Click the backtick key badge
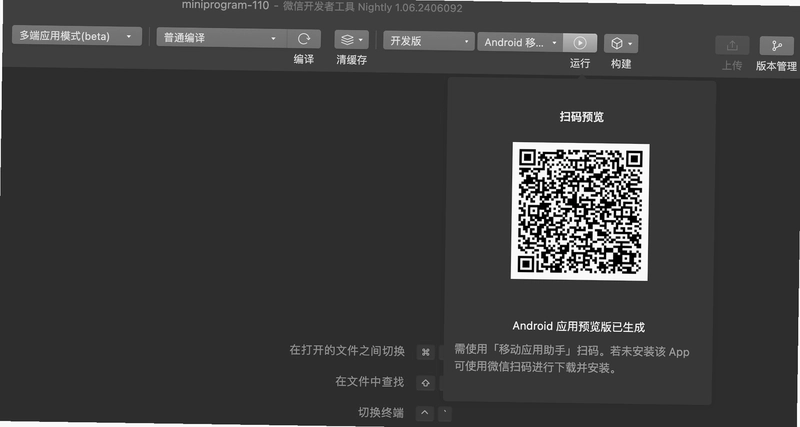The height and width of the screenshot is (427, 800). click(445, 413)
